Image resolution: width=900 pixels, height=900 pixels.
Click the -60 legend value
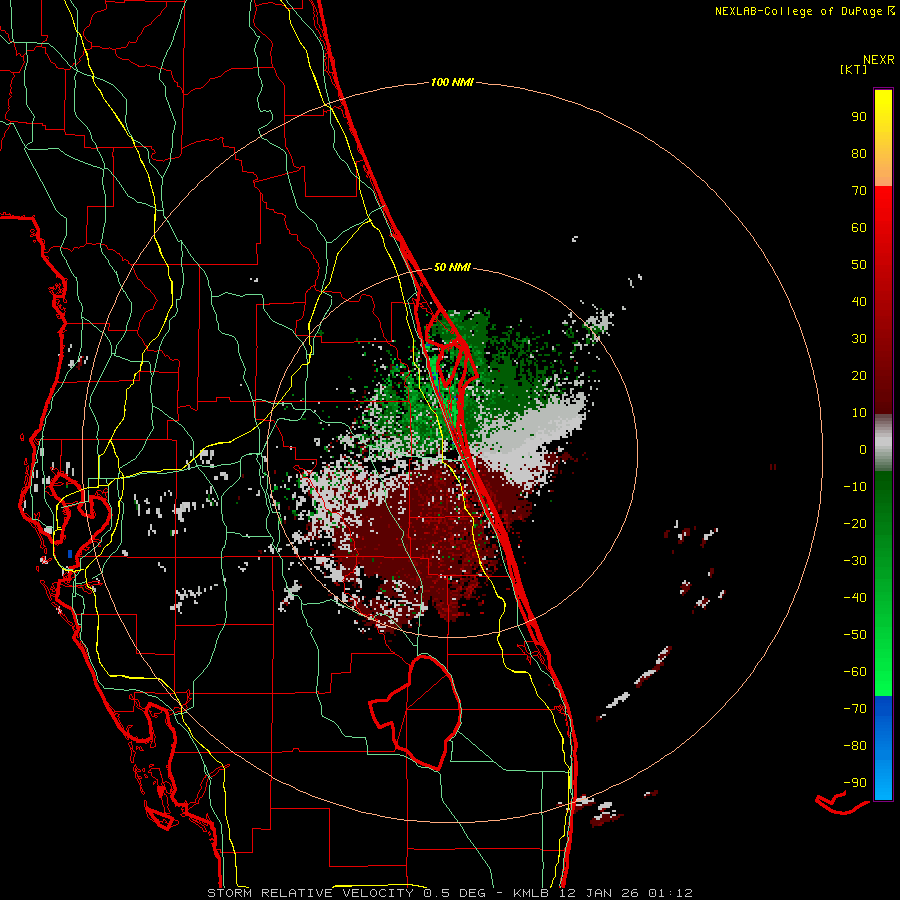855,672
